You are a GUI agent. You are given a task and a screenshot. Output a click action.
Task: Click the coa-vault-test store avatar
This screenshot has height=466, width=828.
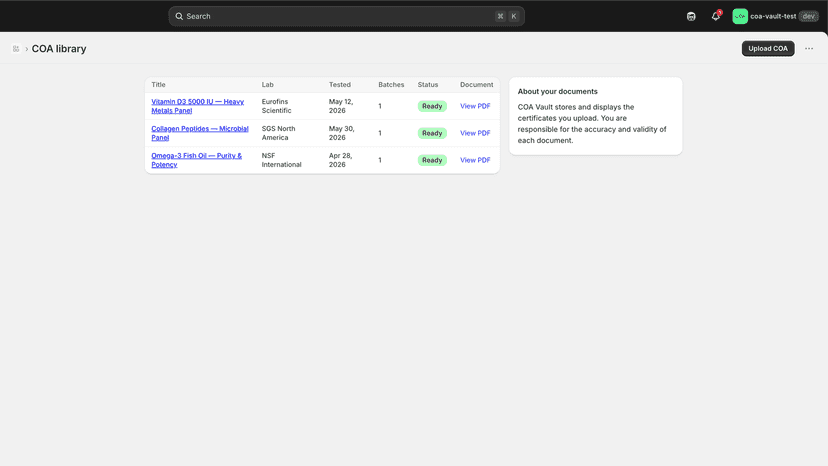click(x=740, y=16)
